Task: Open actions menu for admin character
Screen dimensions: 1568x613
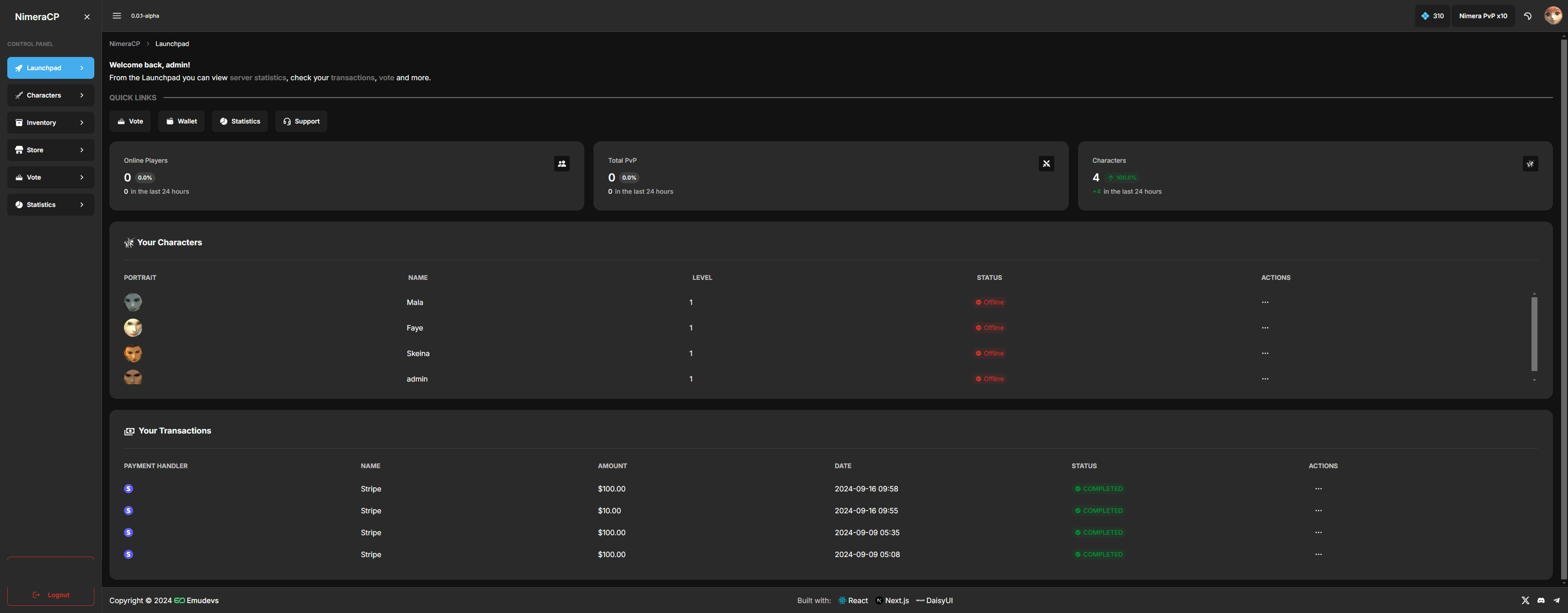Action: click(1265, 379)
